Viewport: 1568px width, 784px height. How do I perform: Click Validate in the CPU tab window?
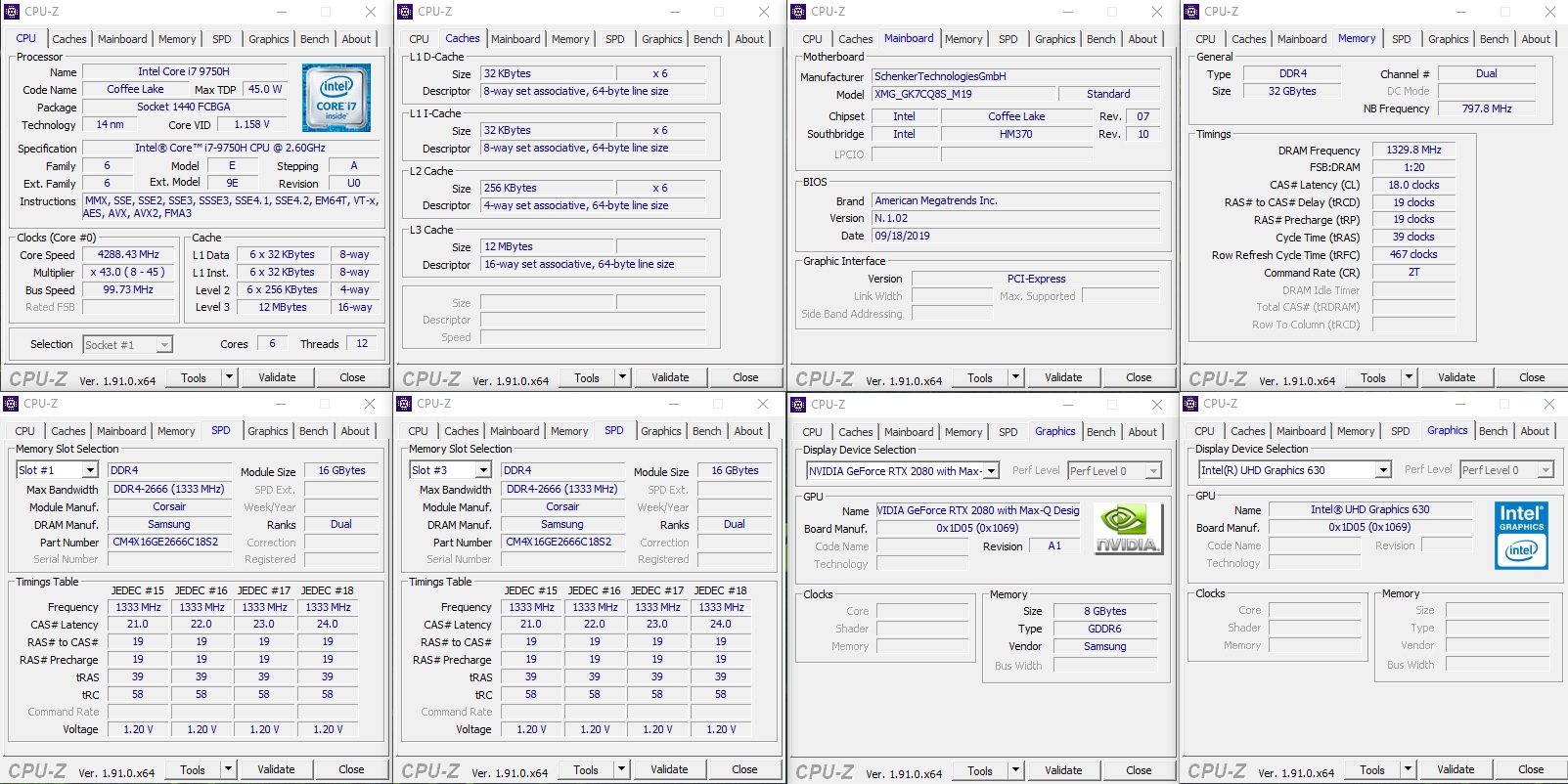(277, 377)
